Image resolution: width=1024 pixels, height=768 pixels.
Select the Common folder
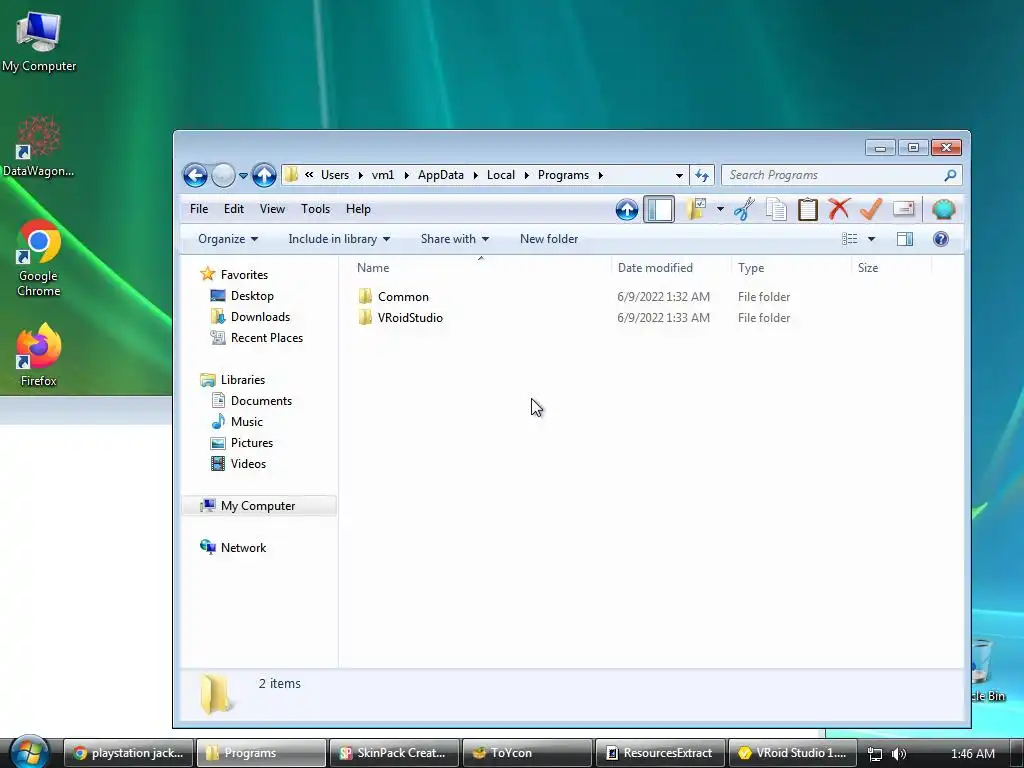(x=403, y=296)
